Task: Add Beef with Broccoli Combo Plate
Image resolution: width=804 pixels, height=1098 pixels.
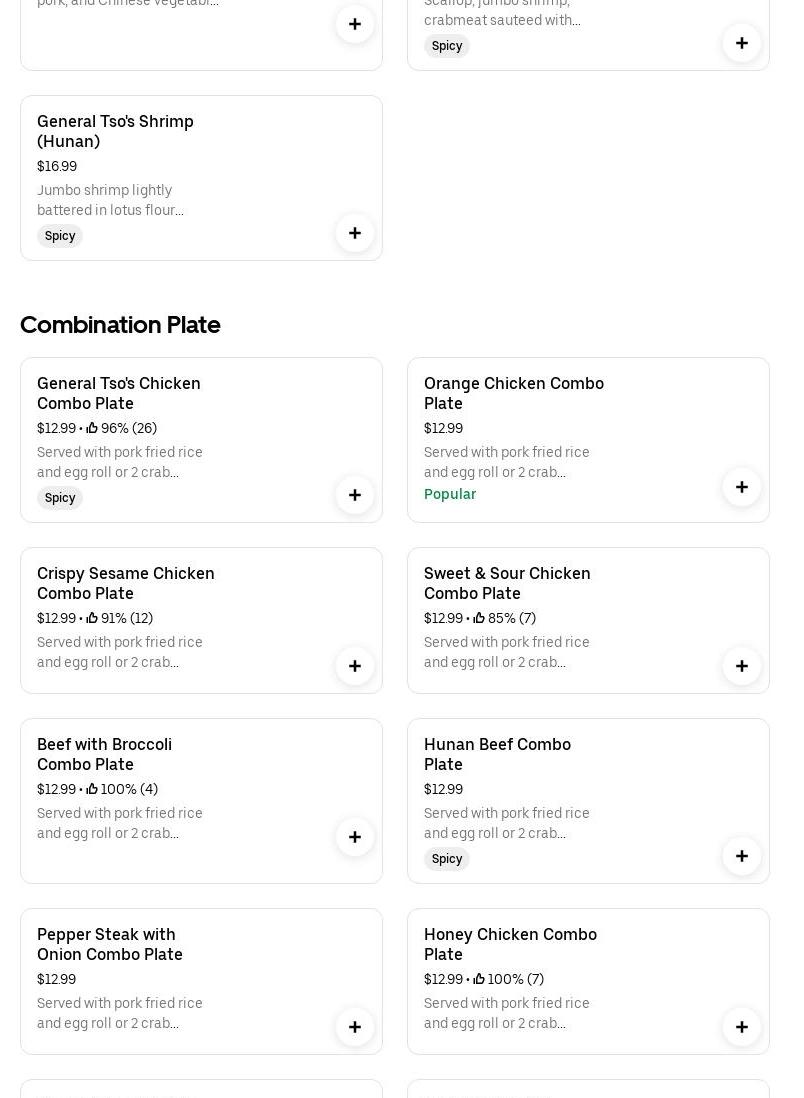Action: 355,837
